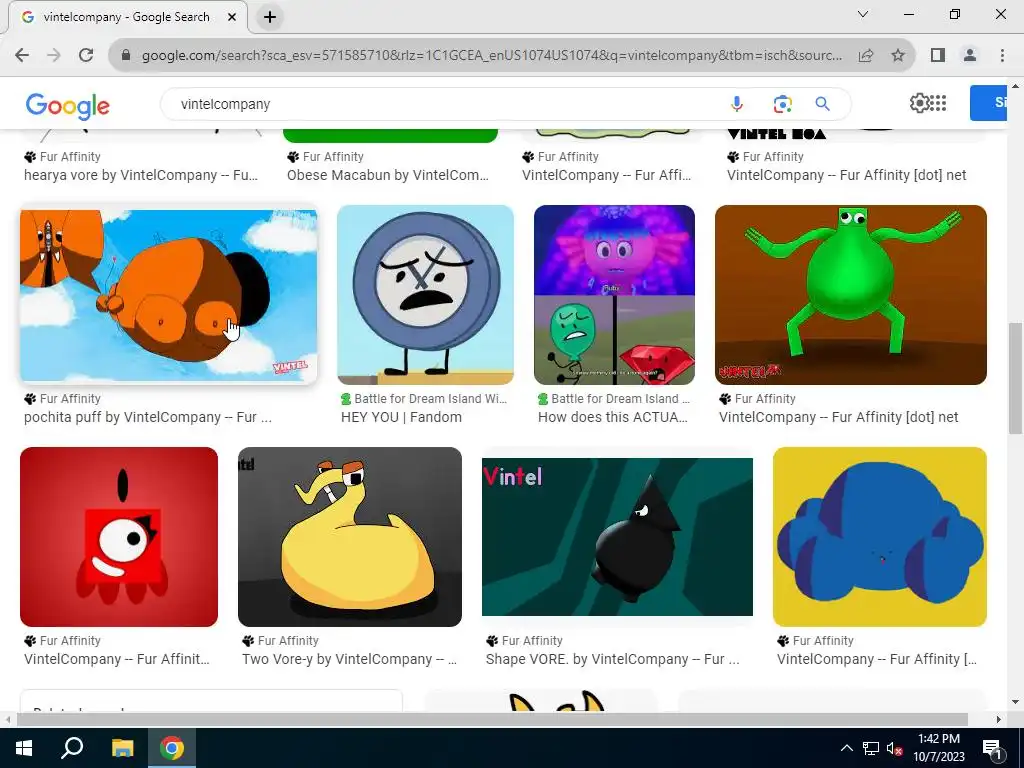Show hidden system tray icons
Image resolution: width=1024 pixels, height=768 pixels.
click(846, 748)
